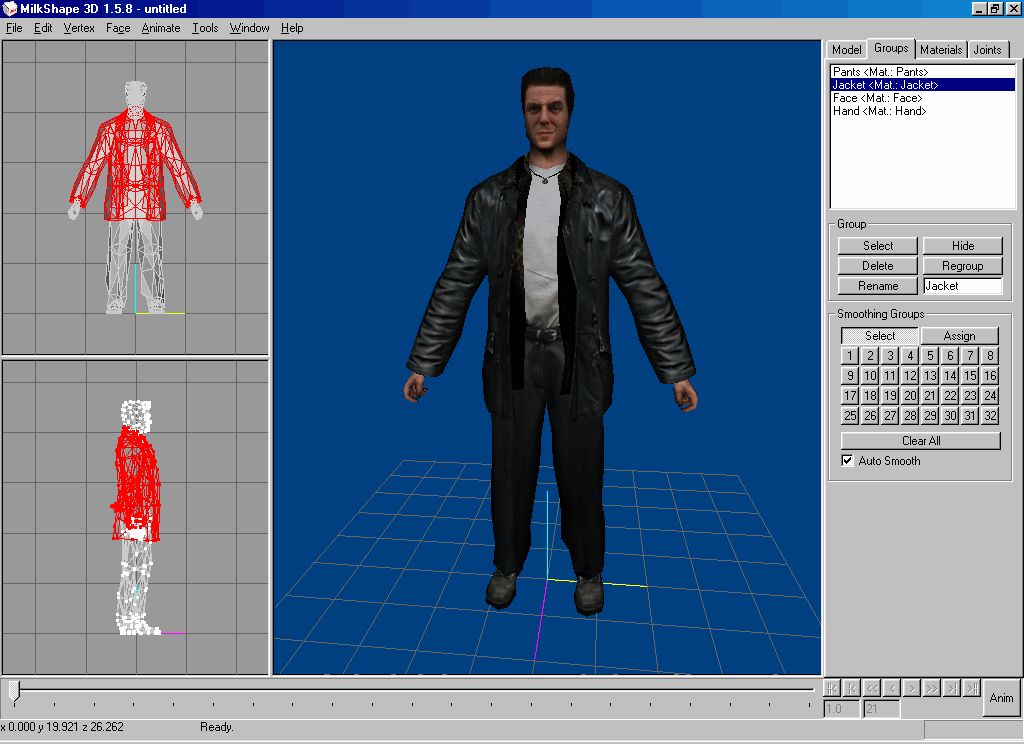
Task: Pick smoothing group 20
Action: click(x=910, y=396)
